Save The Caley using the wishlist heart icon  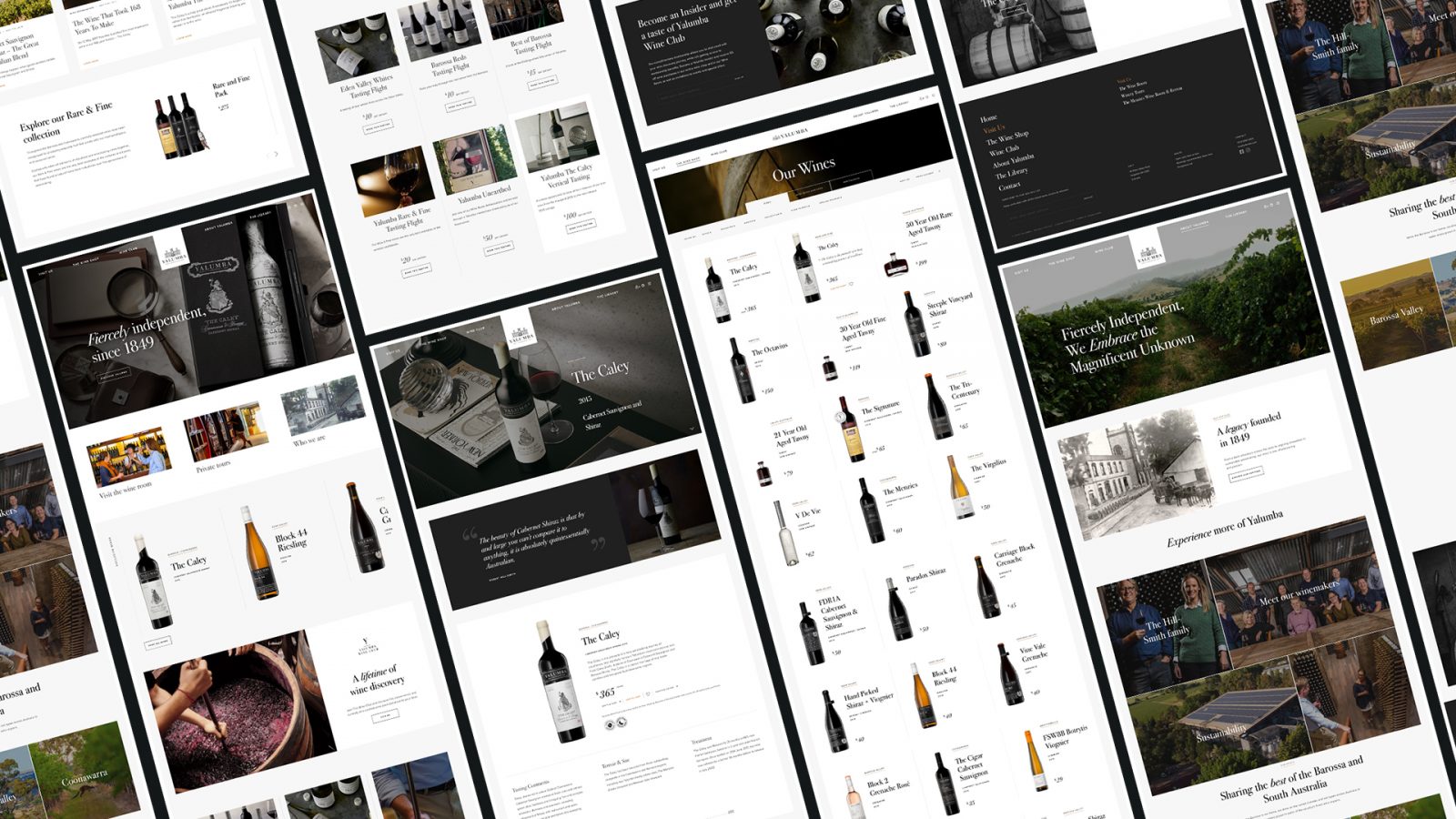click(x=649, y=694)
